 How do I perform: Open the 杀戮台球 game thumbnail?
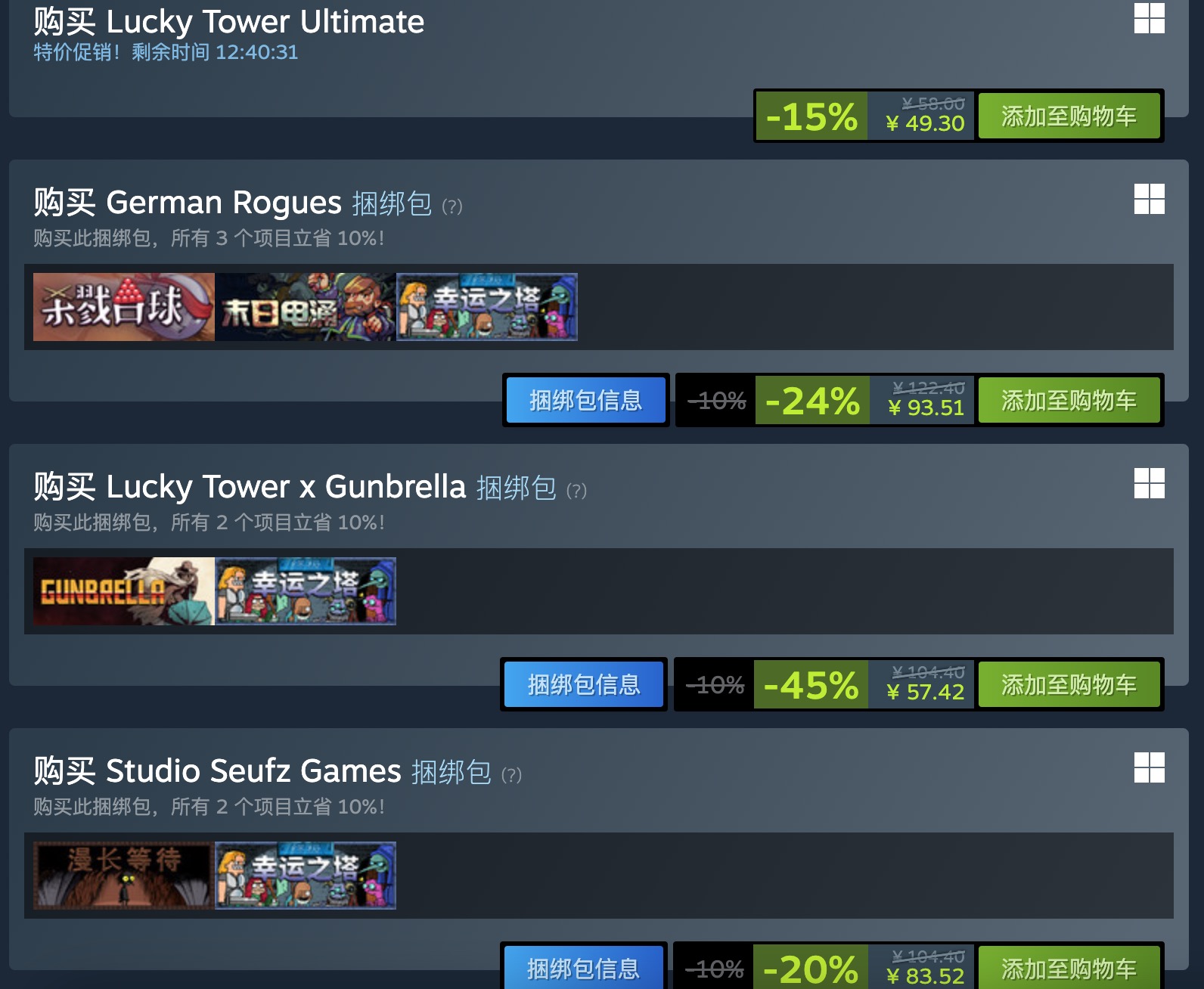coord(124,307)
